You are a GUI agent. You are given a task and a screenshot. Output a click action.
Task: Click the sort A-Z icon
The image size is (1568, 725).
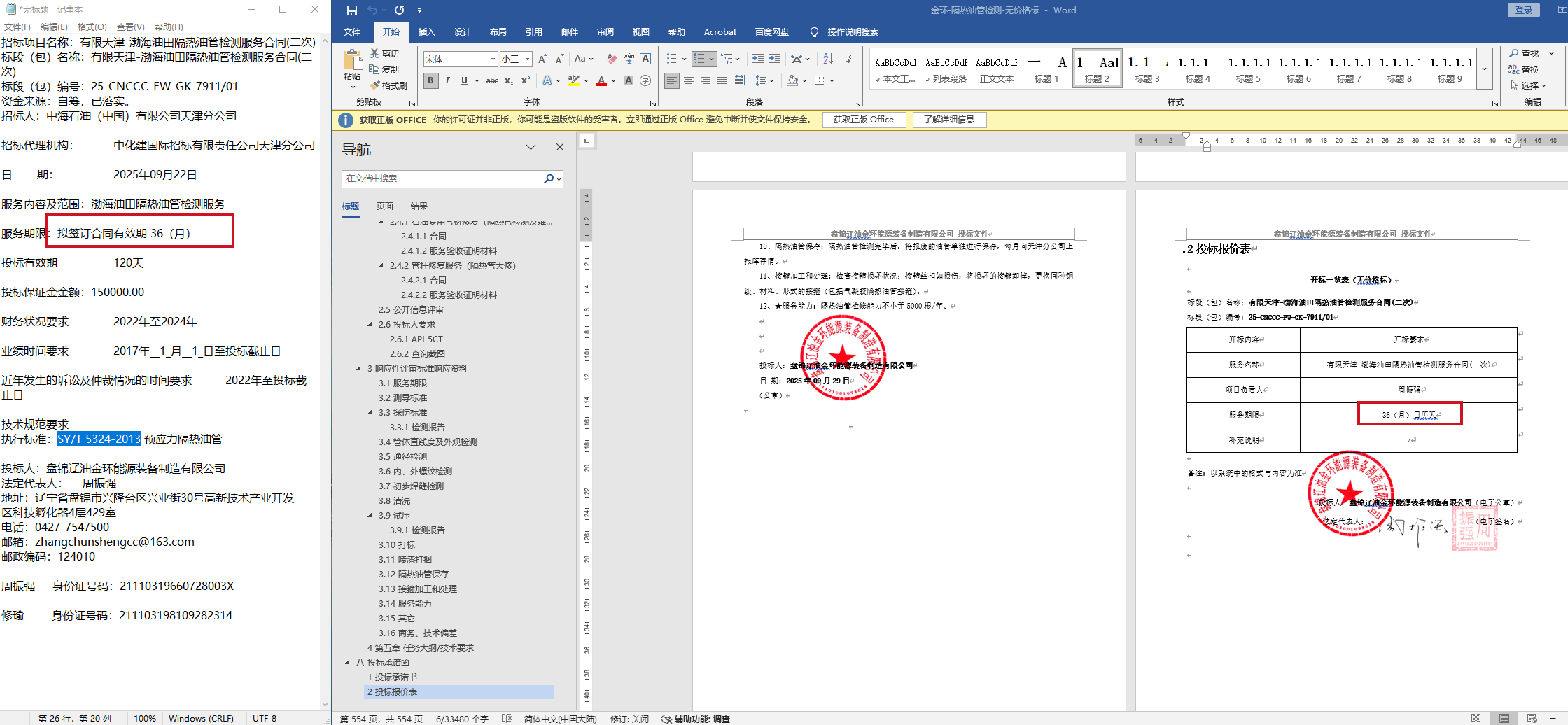coord(828,59)
